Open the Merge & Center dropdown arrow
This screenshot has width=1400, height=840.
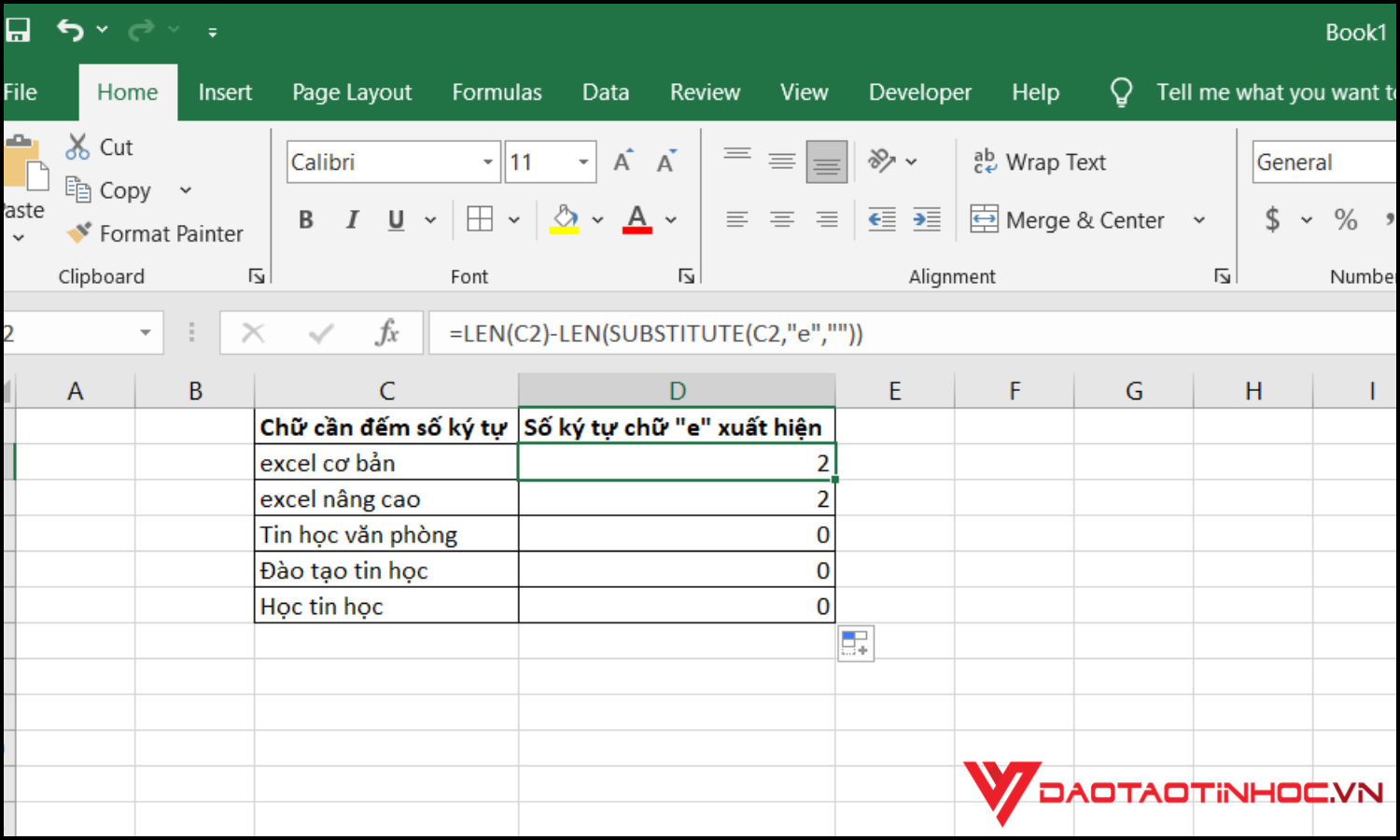(x=1200, y=219)
